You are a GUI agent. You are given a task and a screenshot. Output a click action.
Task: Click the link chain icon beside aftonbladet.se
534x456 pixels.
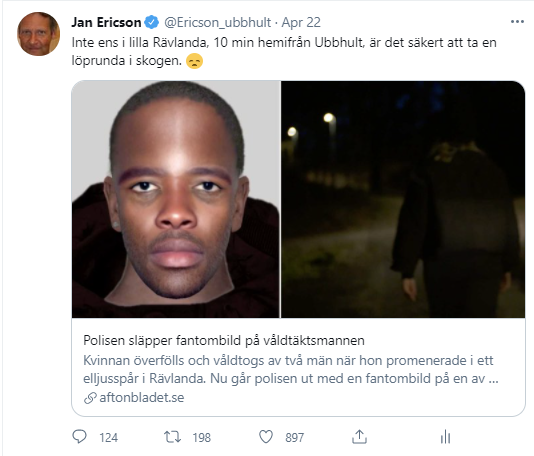90,398
